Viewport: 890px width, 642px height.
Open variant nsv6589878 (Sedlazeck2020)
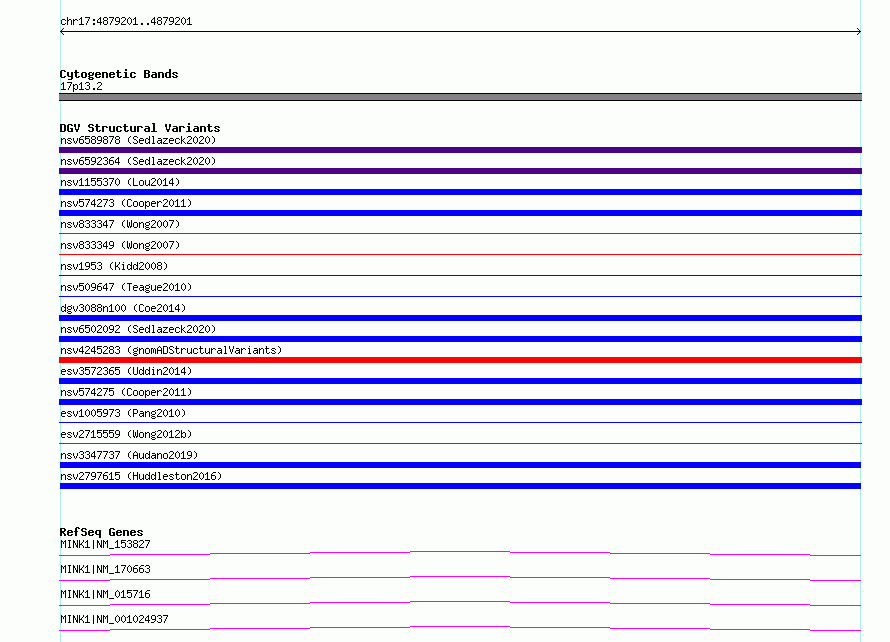point(138,140)
